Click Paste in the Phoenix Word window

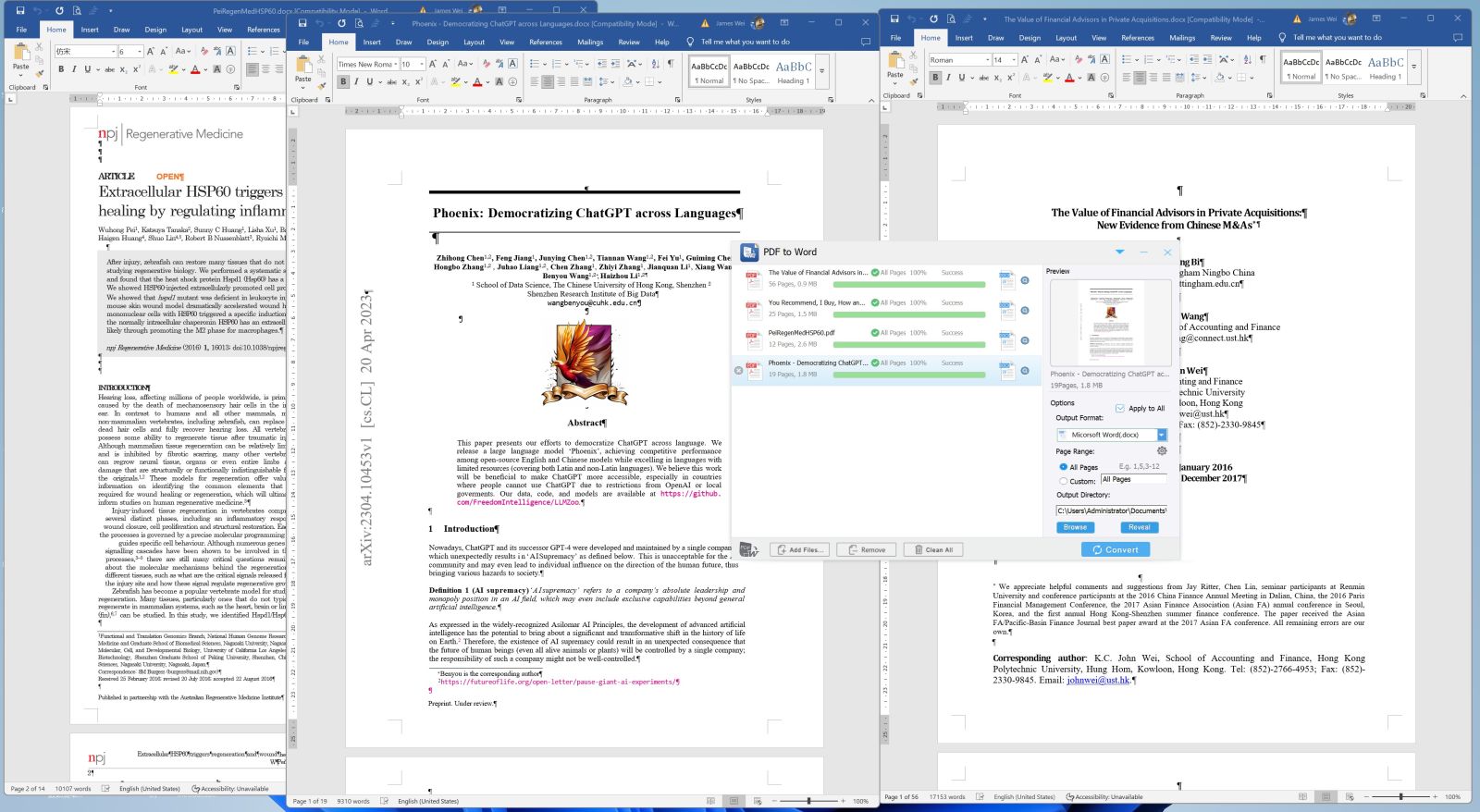point(303,69)
